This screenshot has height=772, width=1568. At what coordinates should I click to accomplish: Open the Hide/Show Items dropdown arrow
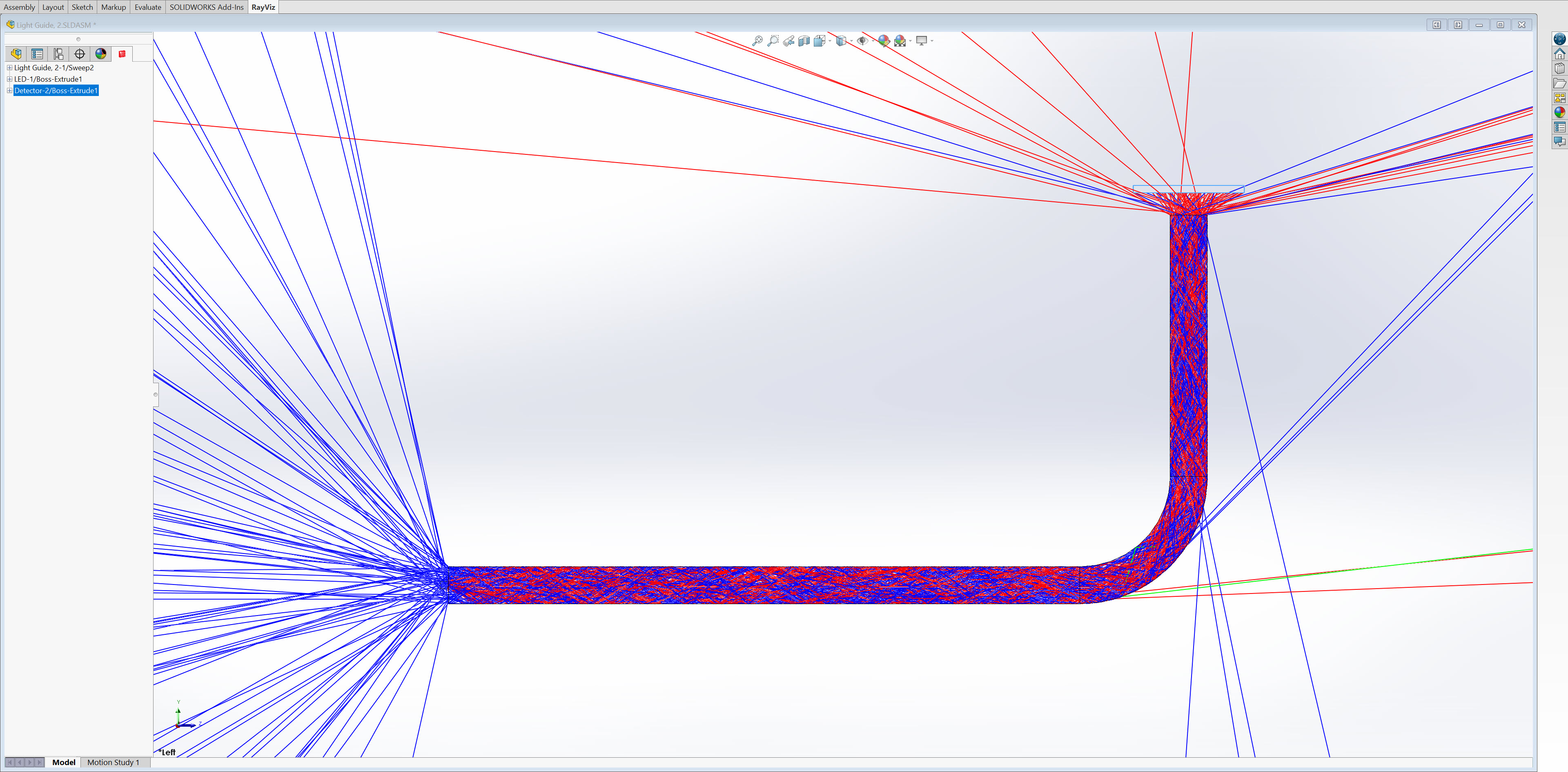pyautogui.click(x=873, y=41)
